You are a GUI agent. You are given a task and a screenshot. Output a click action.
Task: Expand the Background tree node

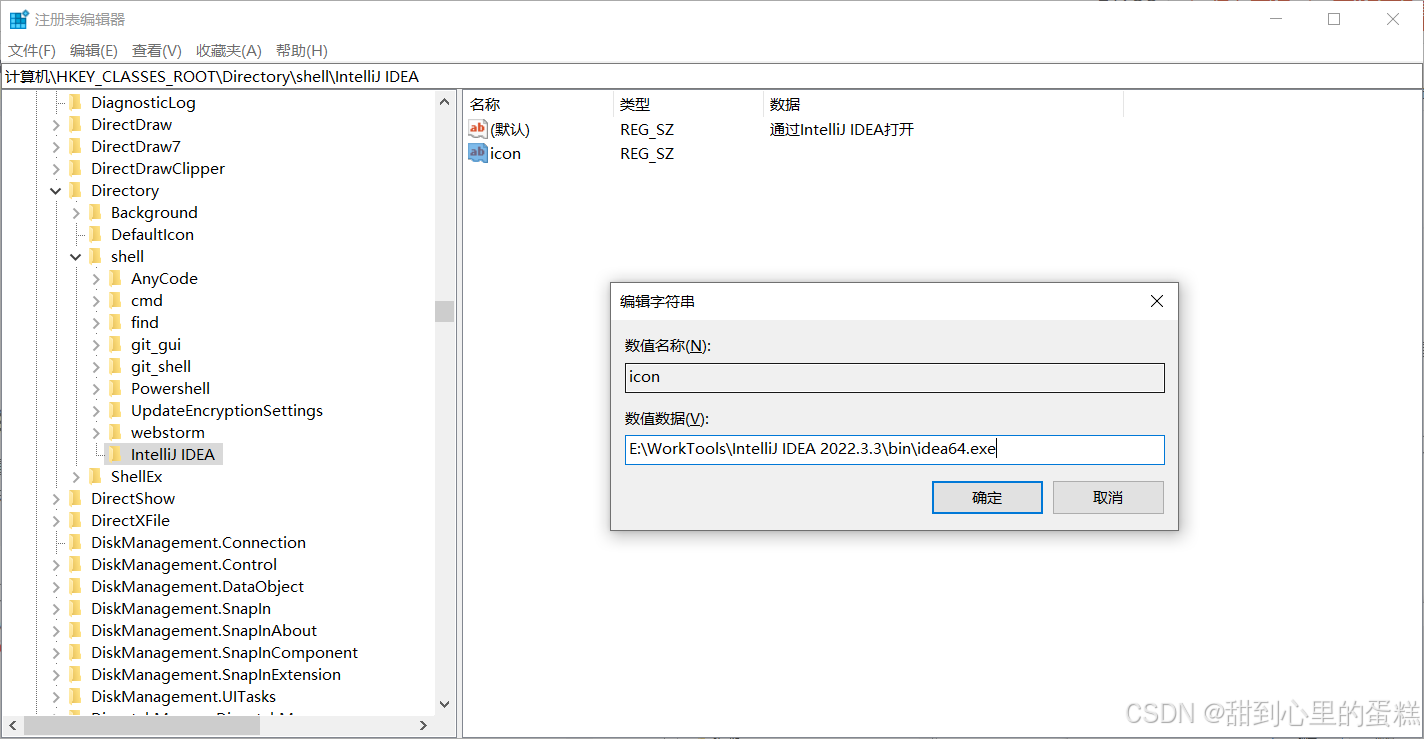[76, 212]
